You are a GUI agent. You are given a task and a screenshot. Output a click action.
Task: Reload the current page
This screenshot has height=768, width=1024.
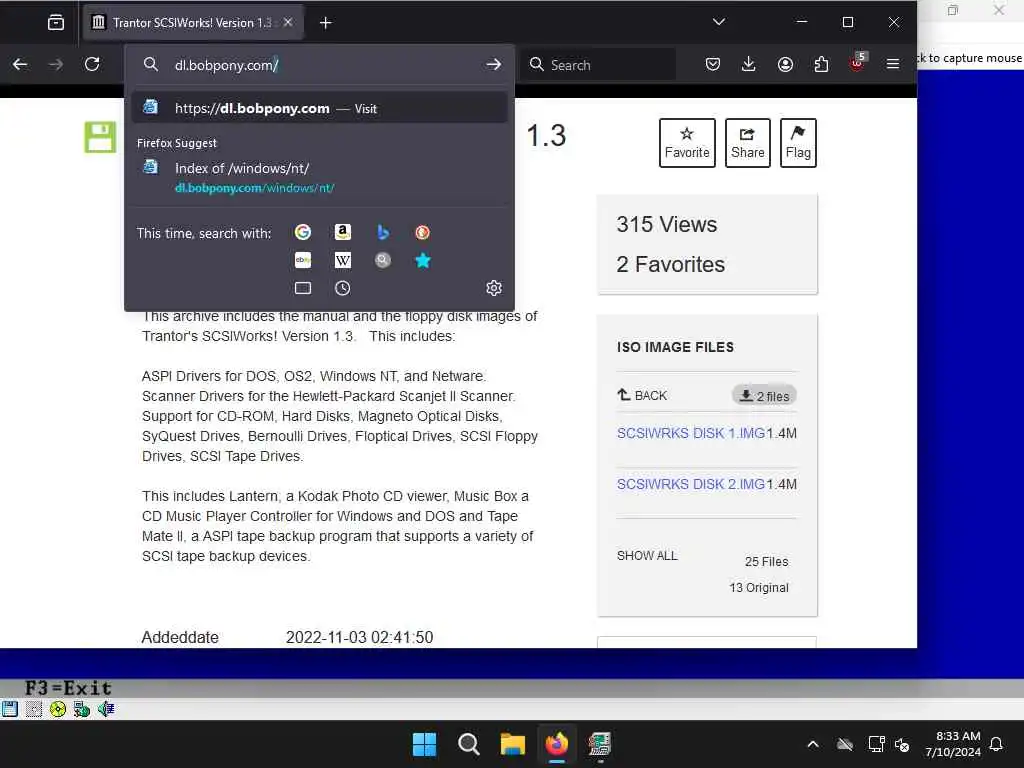(92, 64)
